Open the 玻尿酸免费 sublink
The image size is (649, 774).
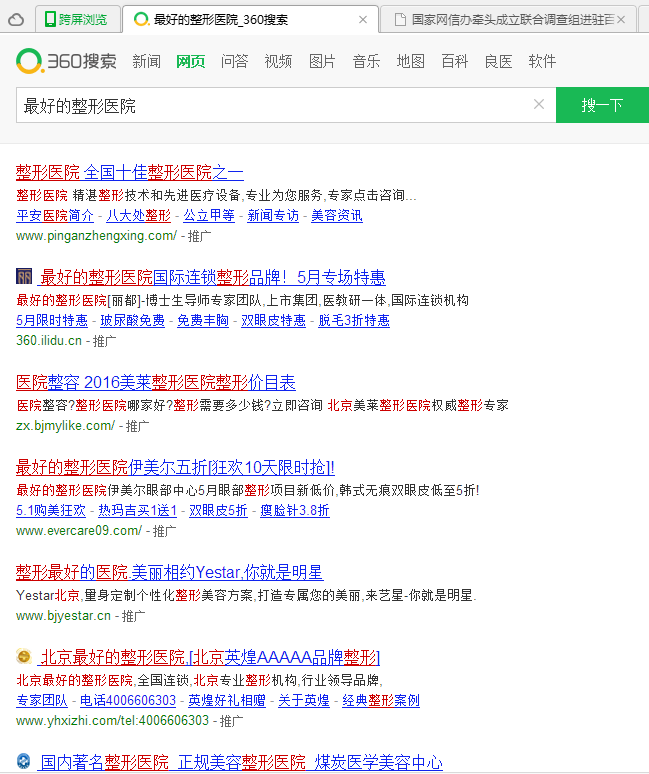coord(132,321)
